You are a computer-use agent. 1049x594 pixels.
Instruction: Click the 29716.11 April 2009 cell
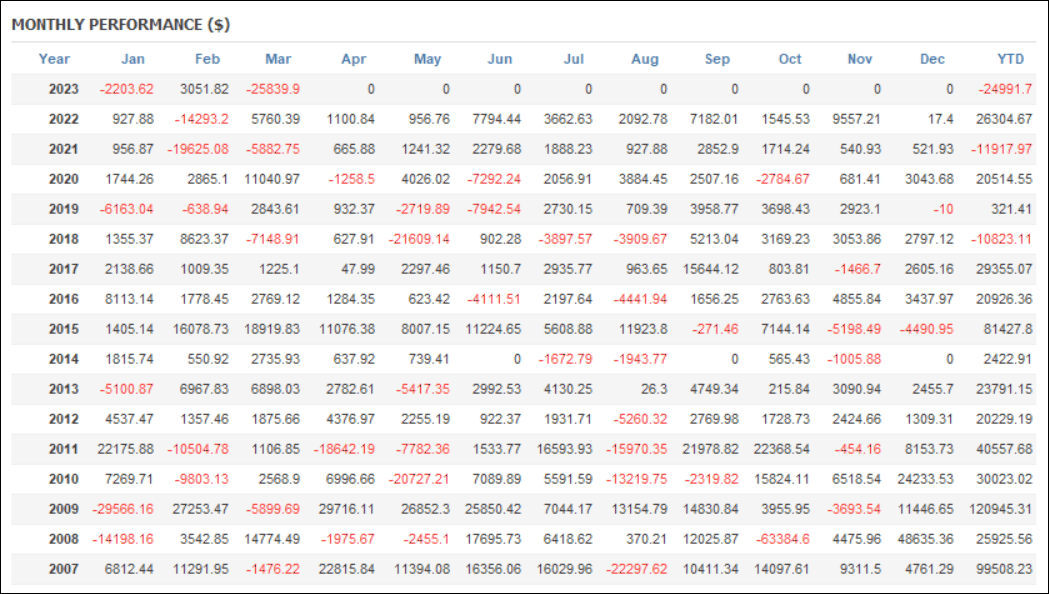tap(347, 509)
